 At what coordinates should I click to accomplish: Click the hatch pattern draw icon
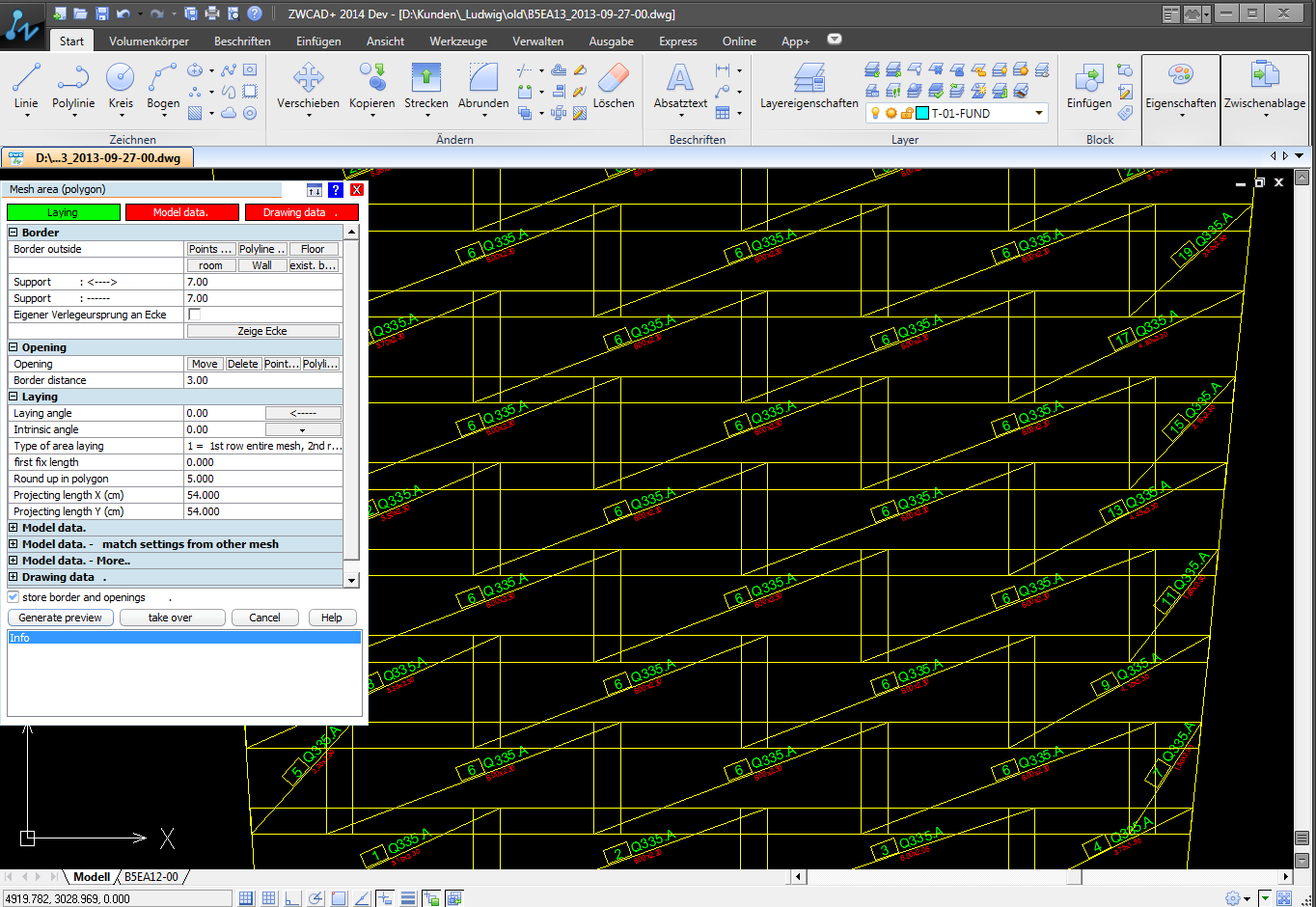pos(195,113)
